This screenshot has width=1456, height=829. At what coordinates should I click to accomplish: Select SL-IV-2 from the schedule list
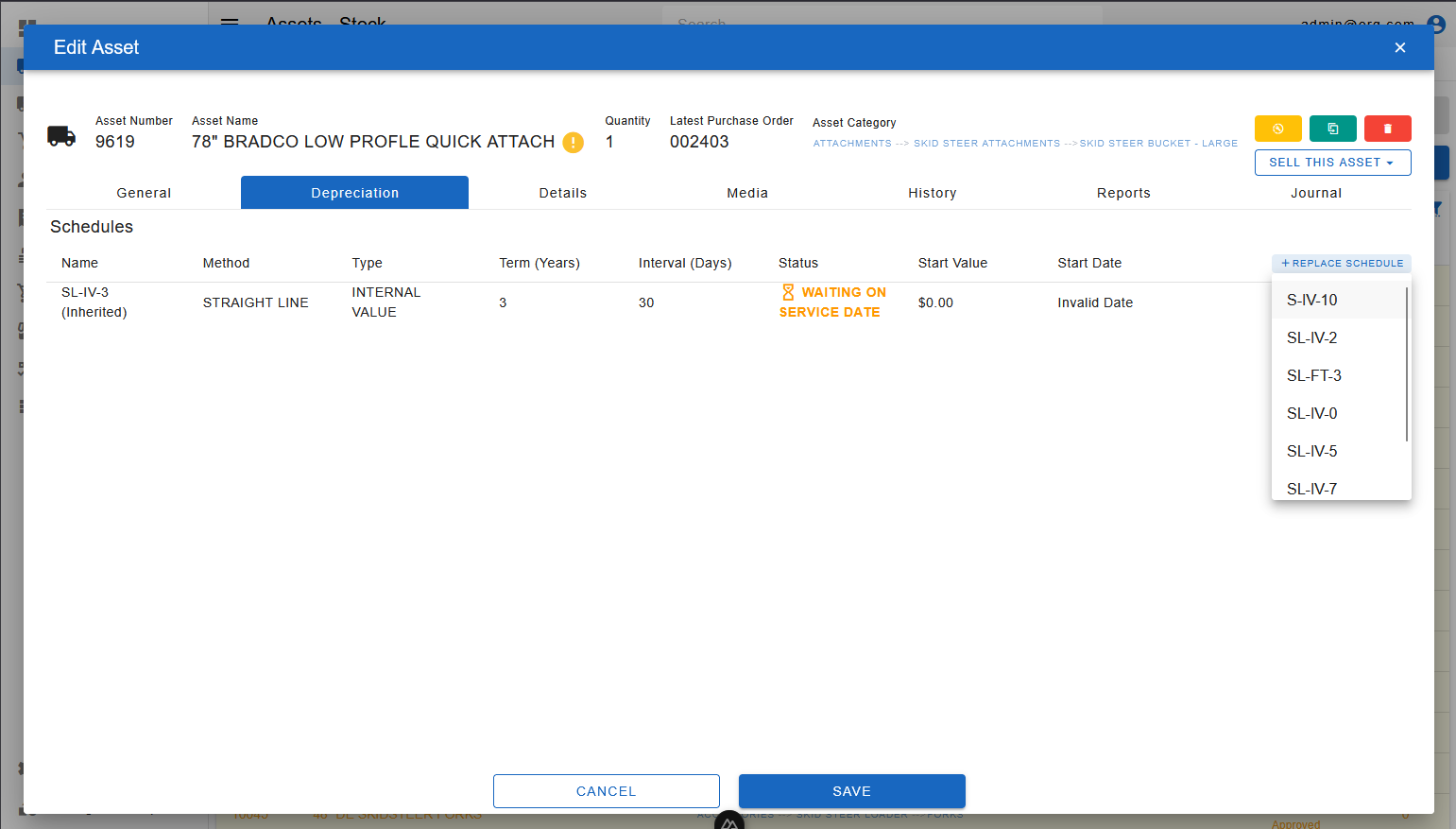click(1311, 337)
